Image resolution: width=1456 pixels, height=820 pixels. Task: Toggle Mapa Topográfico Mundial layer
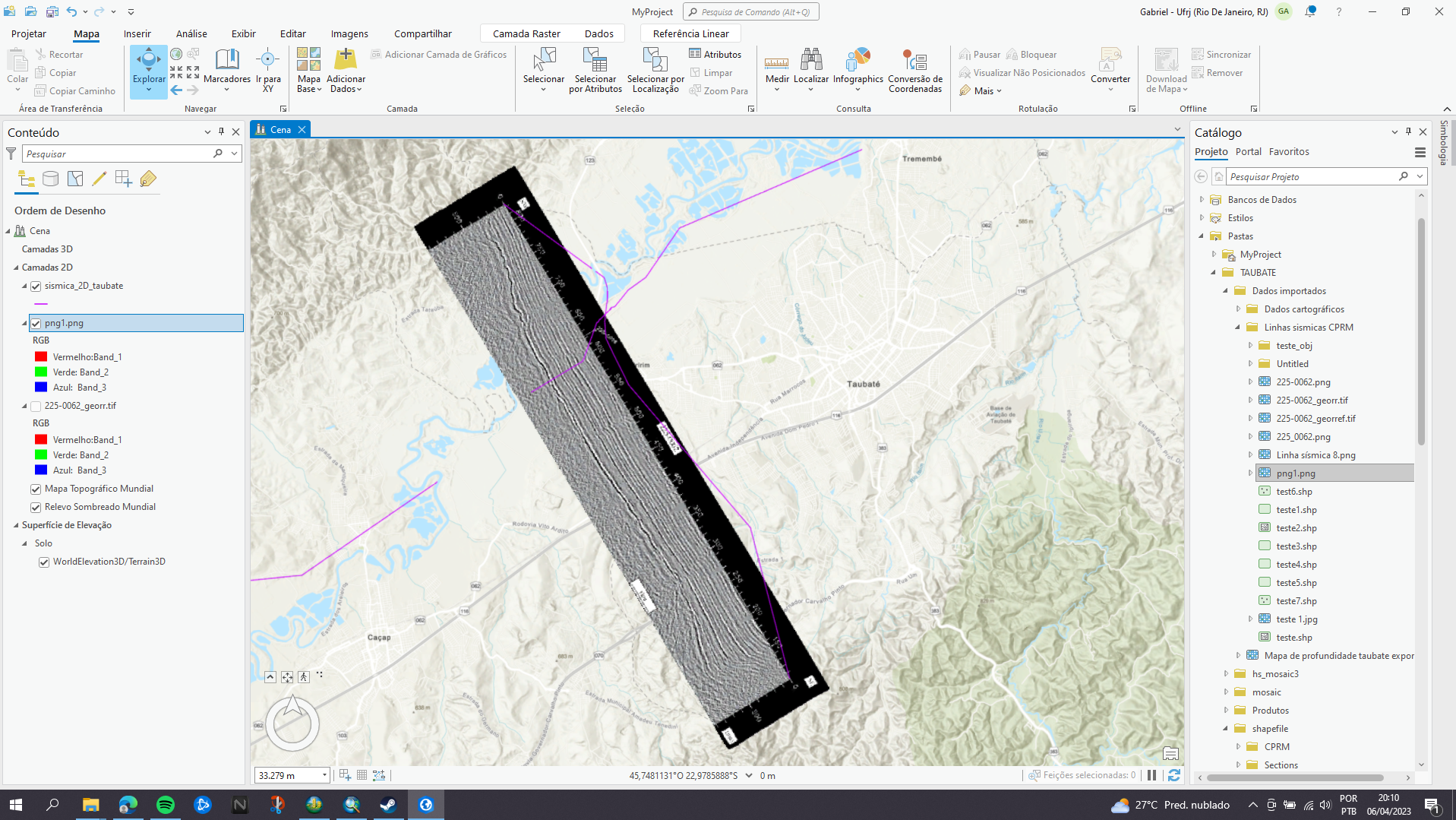(x=36, y=489)
